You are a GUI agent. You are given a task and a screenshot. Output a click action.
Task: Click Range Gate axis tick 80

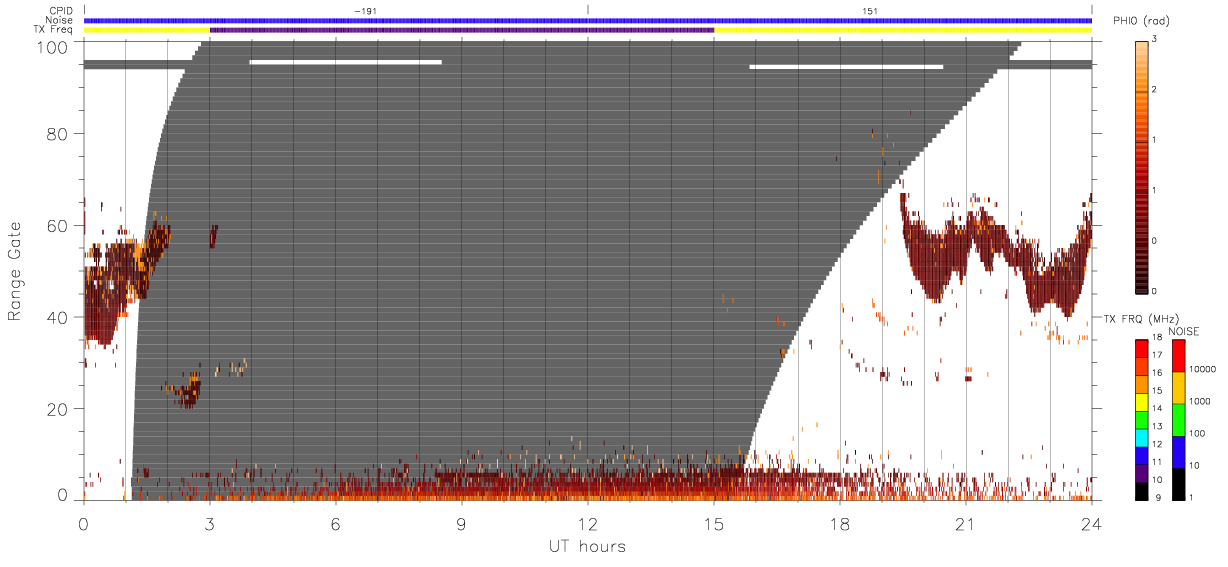point(57,133)
